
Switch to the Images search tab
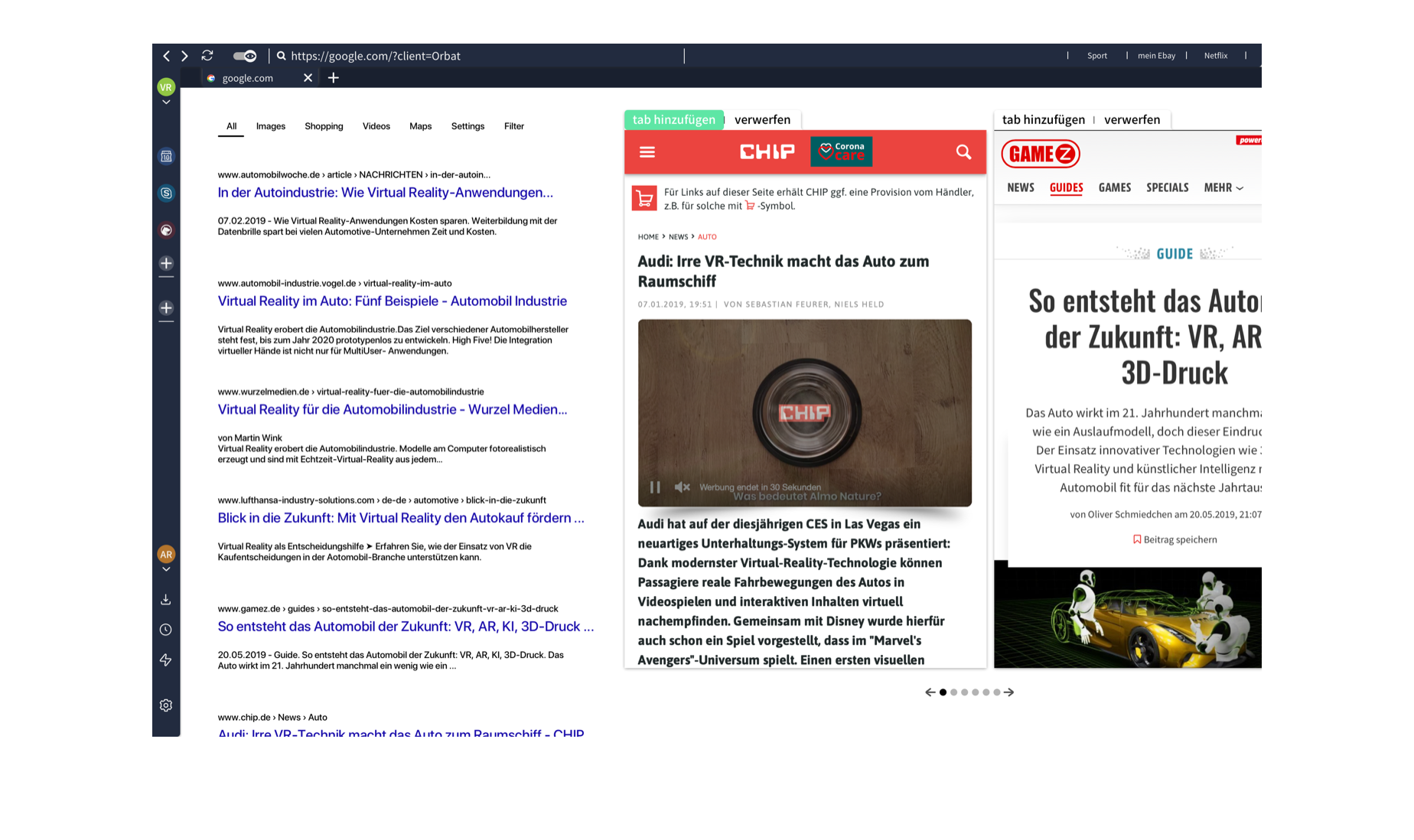coord(271,126)
